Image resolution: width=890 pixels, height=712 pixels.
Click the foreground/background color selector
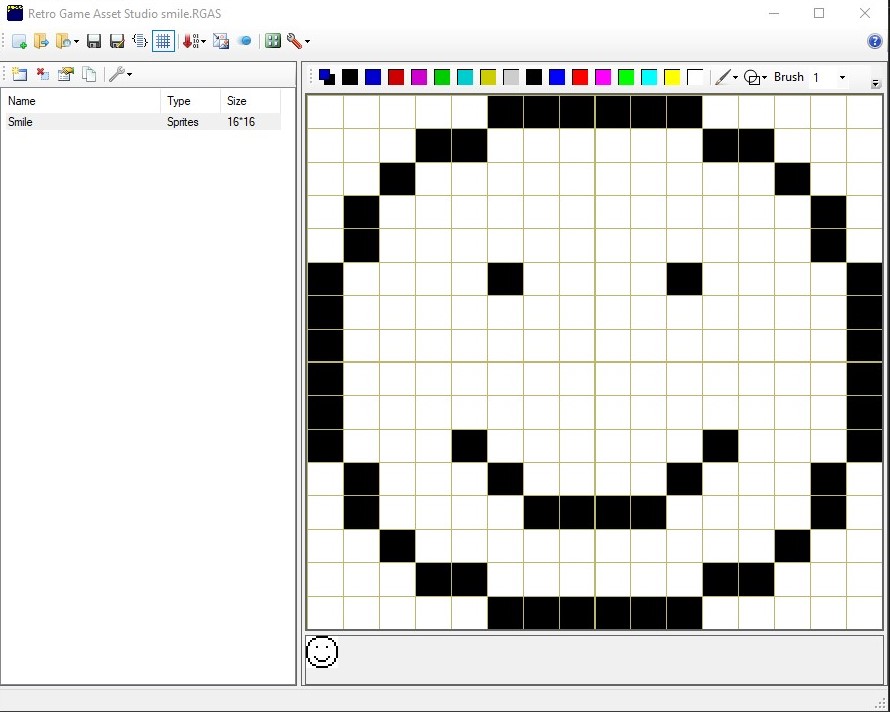tap(326, 77)
